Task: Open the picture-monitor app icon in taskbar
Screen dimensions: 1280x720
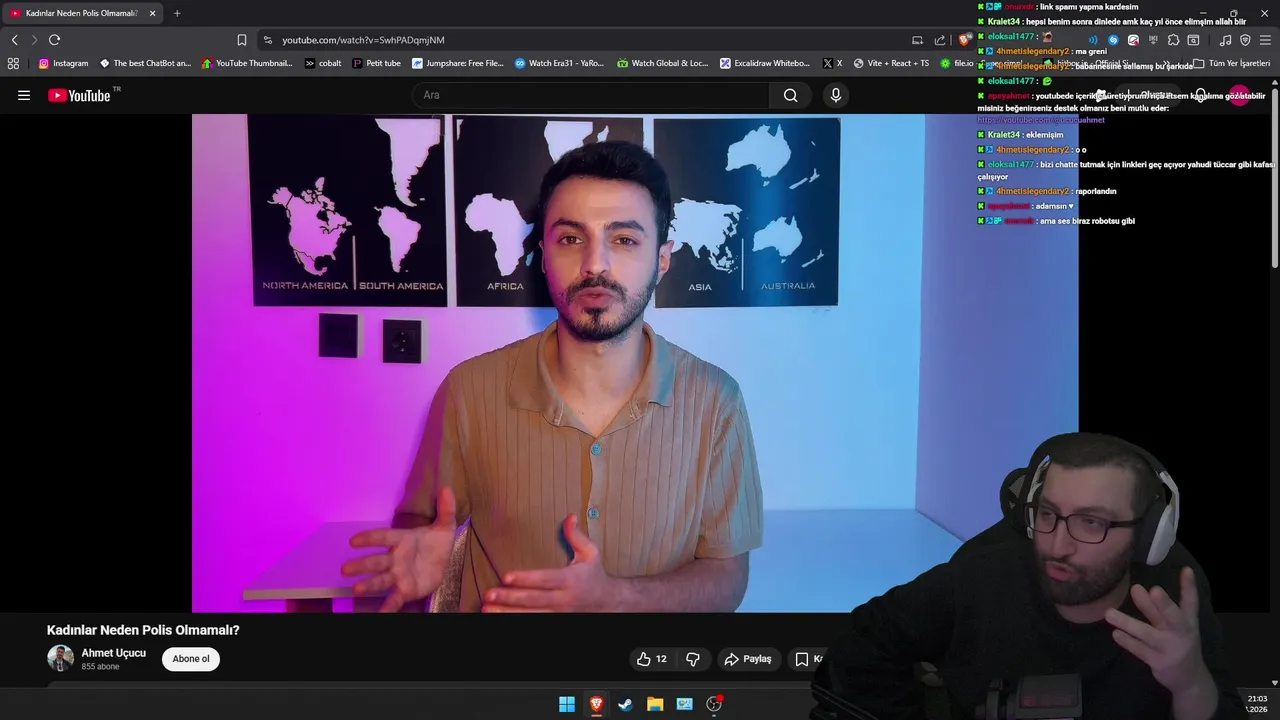Action: click(x=684, y=704)
